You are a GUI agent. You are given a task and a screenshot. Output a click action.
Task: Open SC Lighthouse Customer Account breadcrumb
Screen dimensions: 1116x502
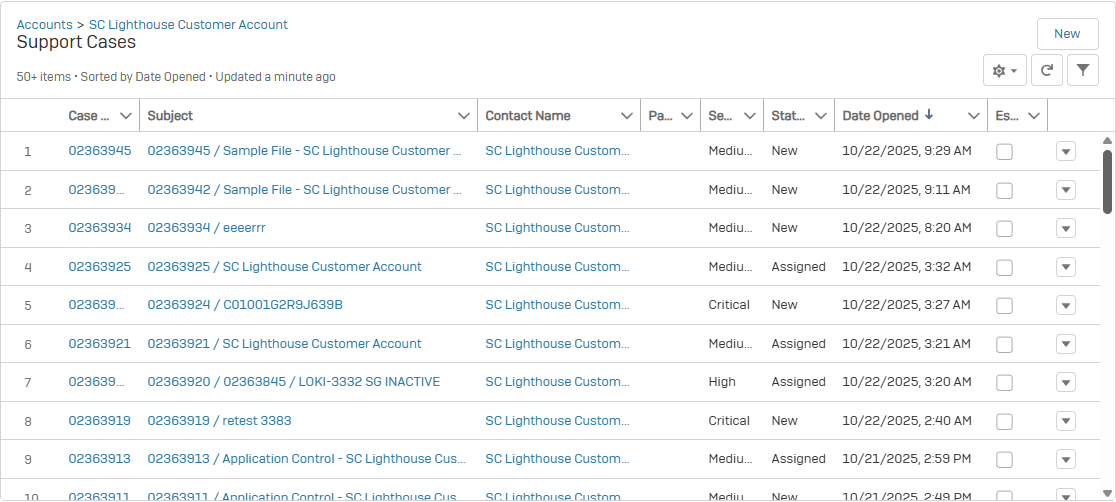(x=188, y=24)
